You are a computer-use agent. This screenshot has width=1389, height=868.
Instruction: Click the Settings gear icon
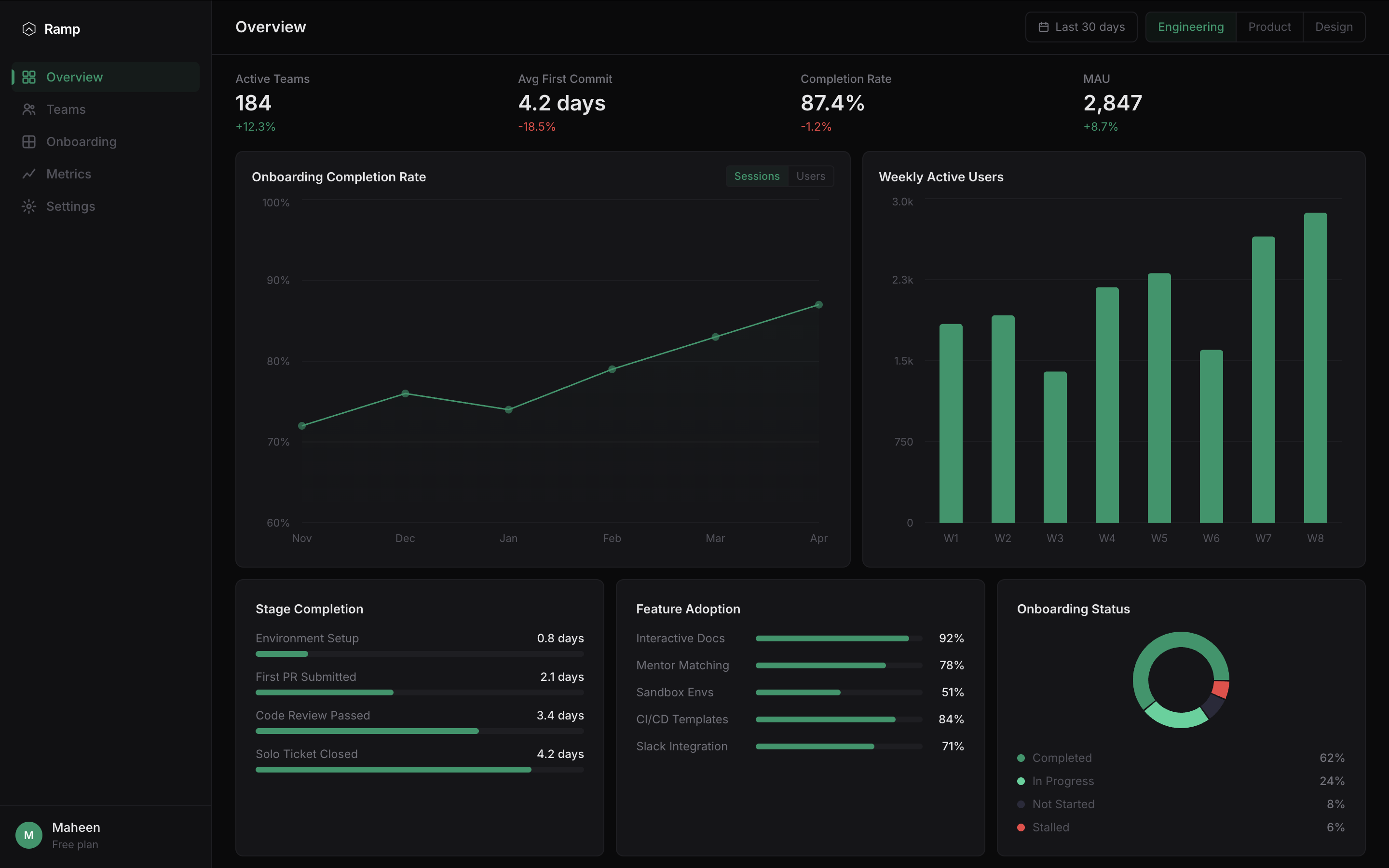[29, 206]
